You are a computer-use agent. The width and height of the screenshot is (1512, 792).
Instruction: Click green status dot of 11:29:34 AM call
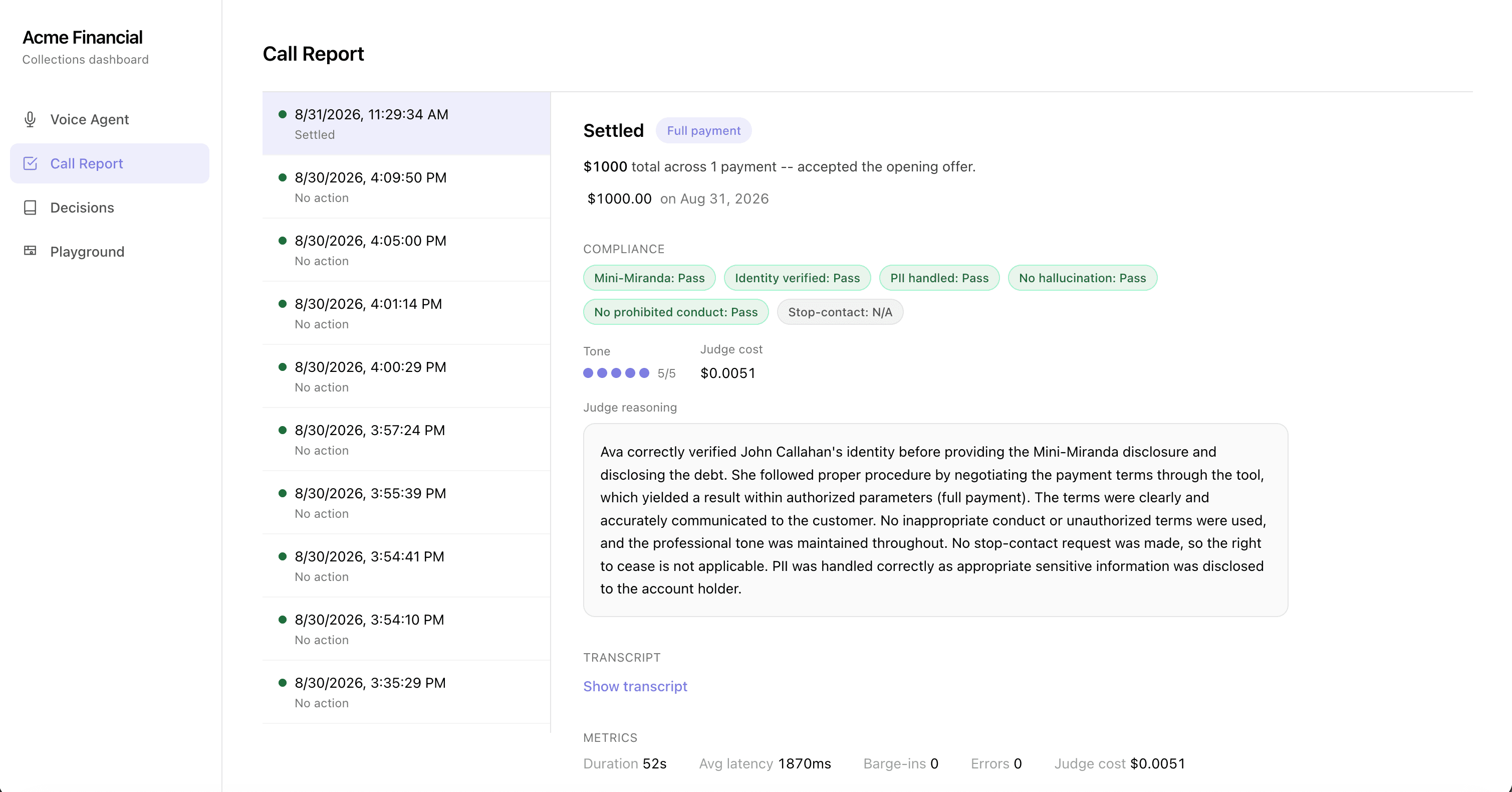(283, 114)
